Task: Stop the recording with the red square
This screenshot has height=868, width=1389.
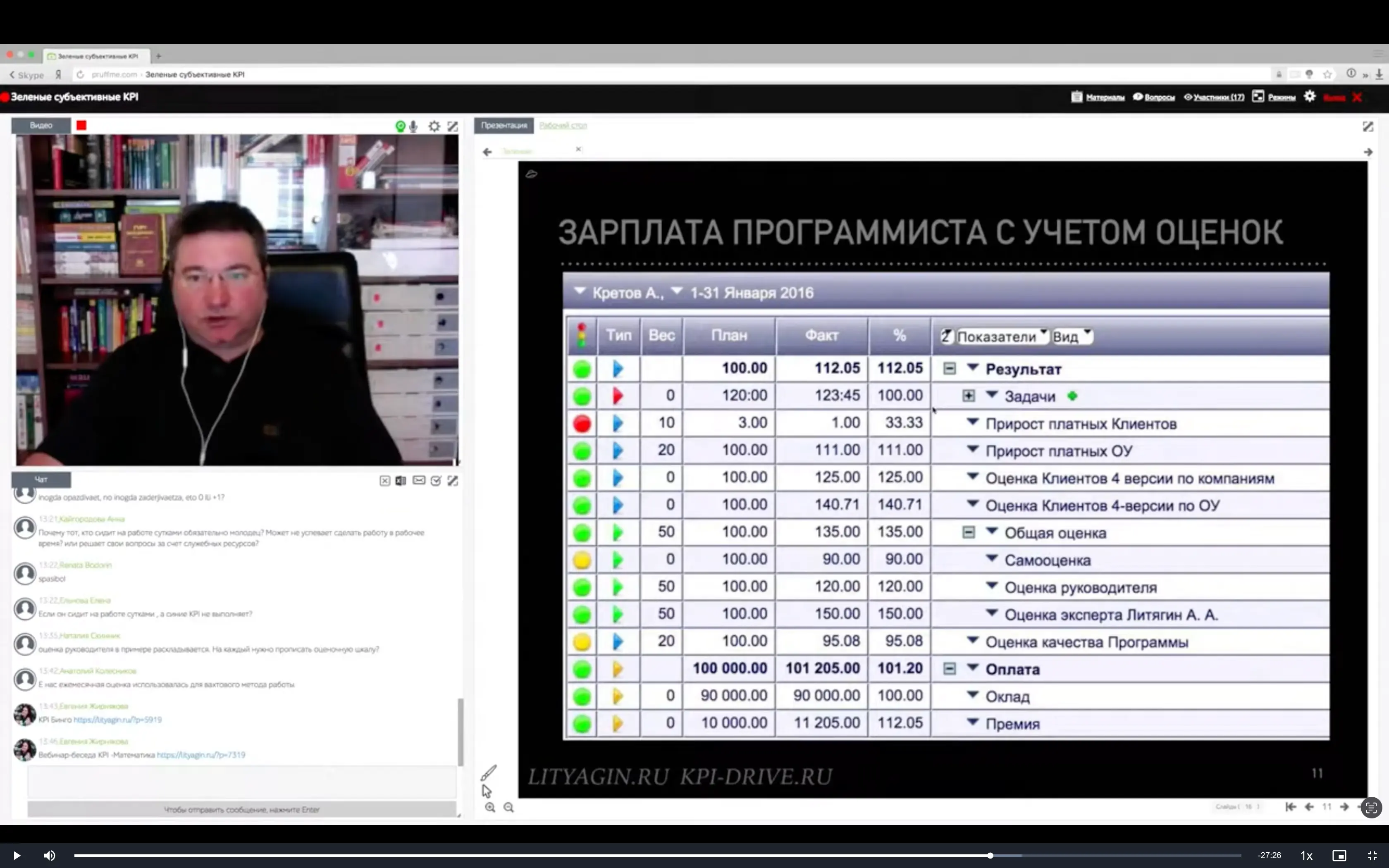Action: (81, 125)
